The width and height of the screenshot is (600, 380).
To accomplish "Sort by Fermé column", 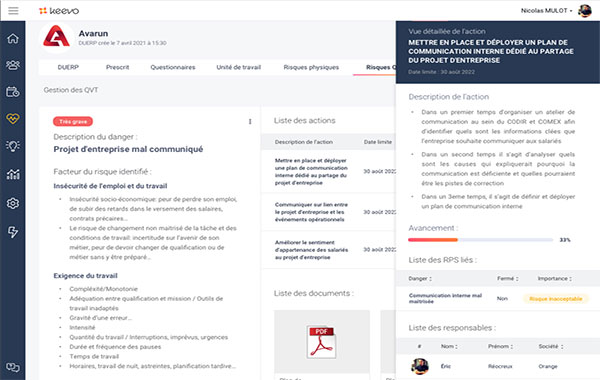I will click(508, 279).
